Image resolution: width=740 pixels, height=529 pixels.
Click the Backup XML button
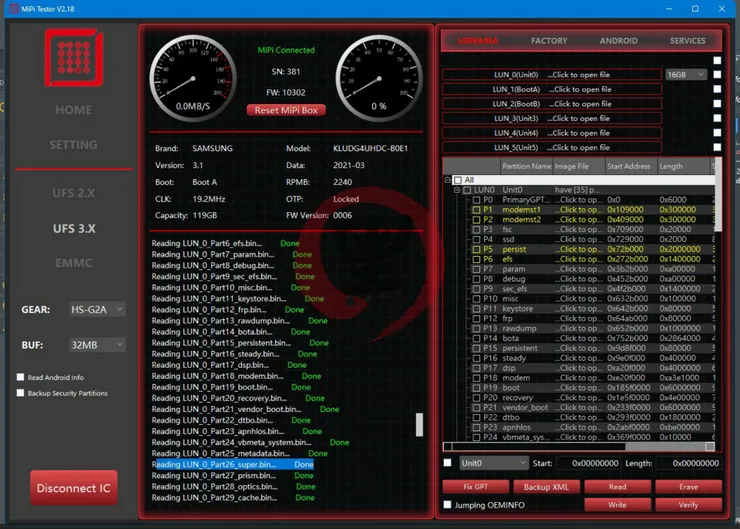click(546, 487)
